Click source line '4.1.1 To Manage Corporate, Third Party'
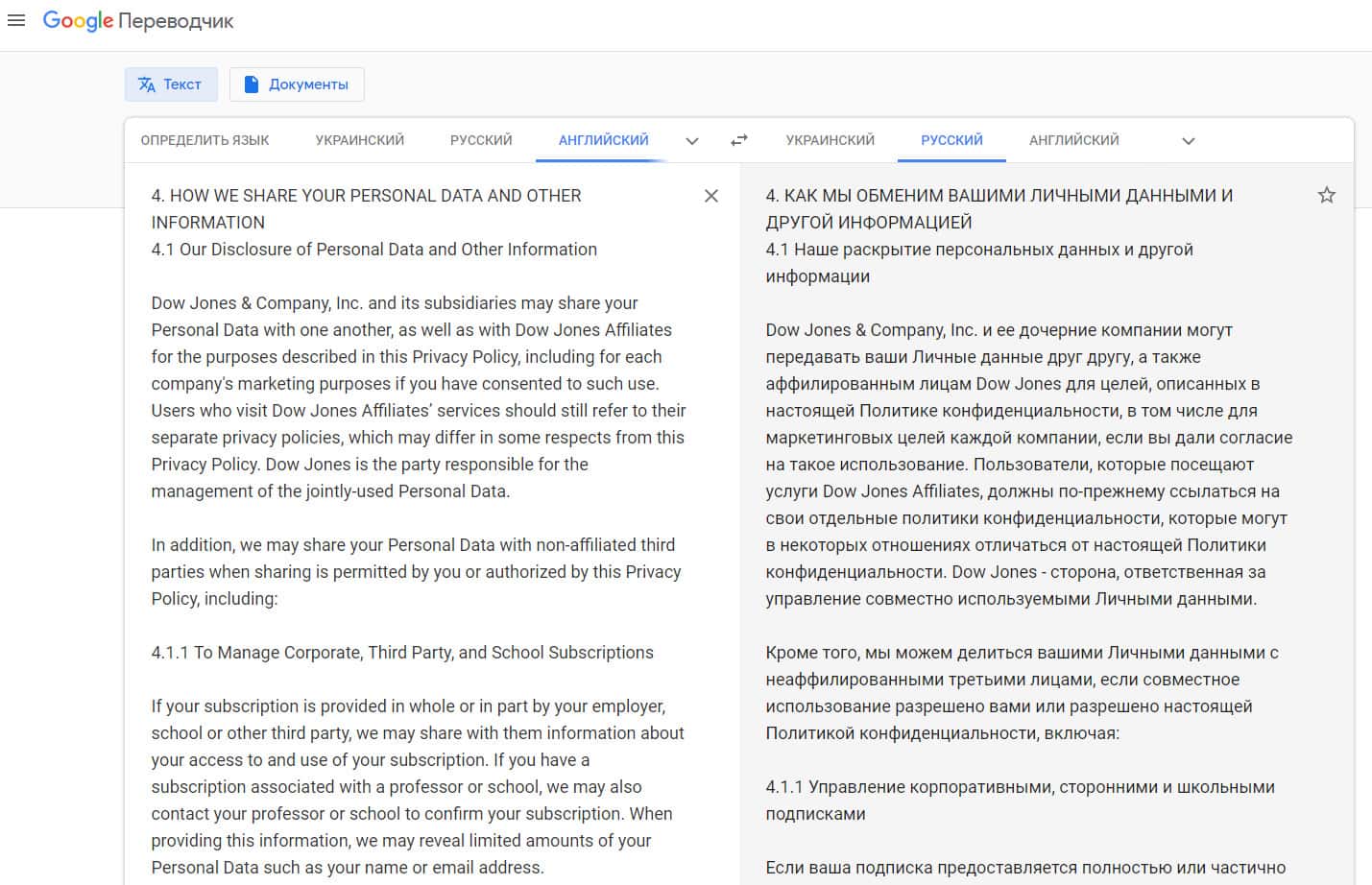Viewport: 1372px width, 885px height. point(402,653)
